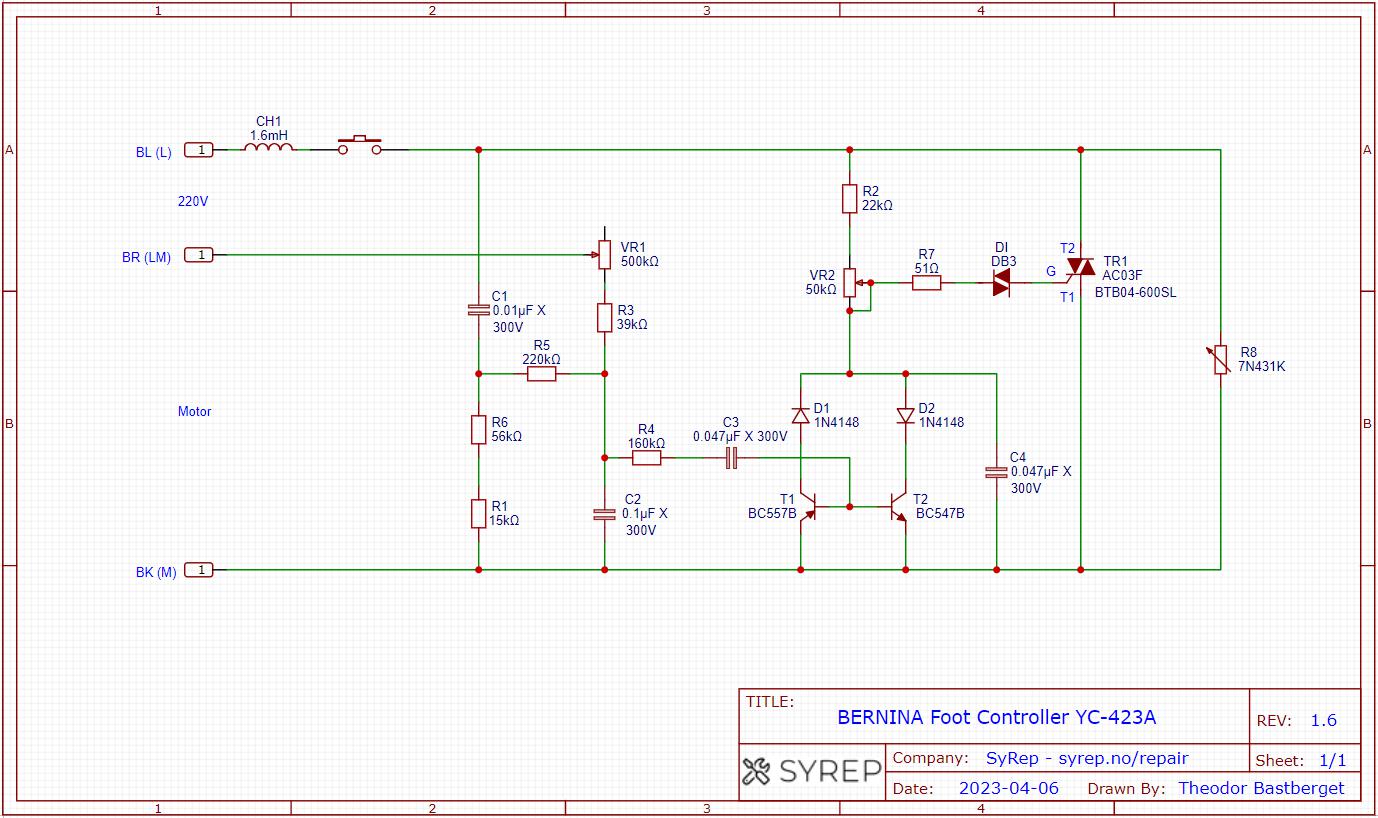This screenshot has width=1378, height=818.
Task: Click the BR (LM) connector pin
Action: pos(200,255)
